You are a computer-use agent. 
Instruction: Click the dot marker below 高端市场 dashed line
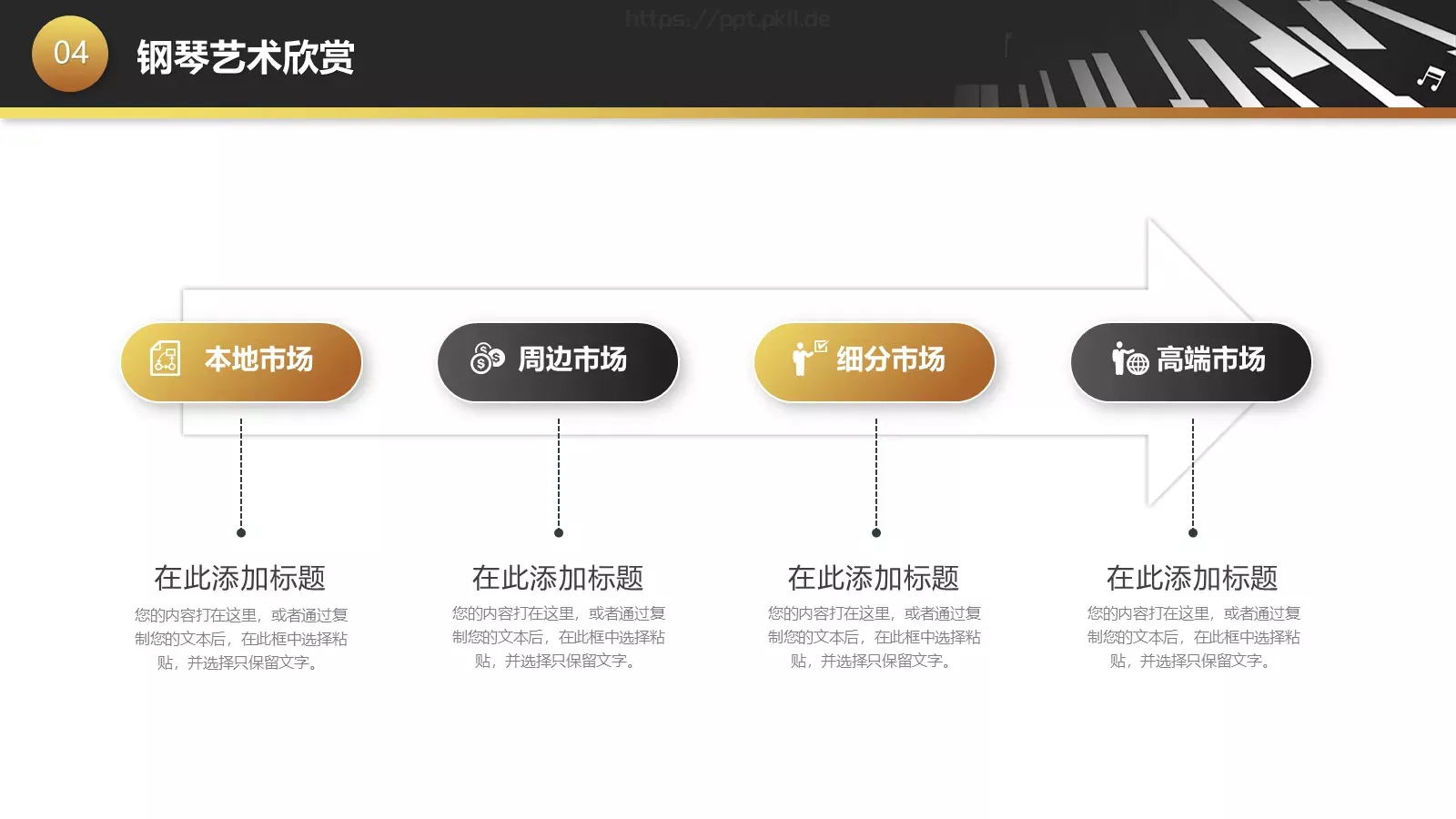tap(1193, 532)
